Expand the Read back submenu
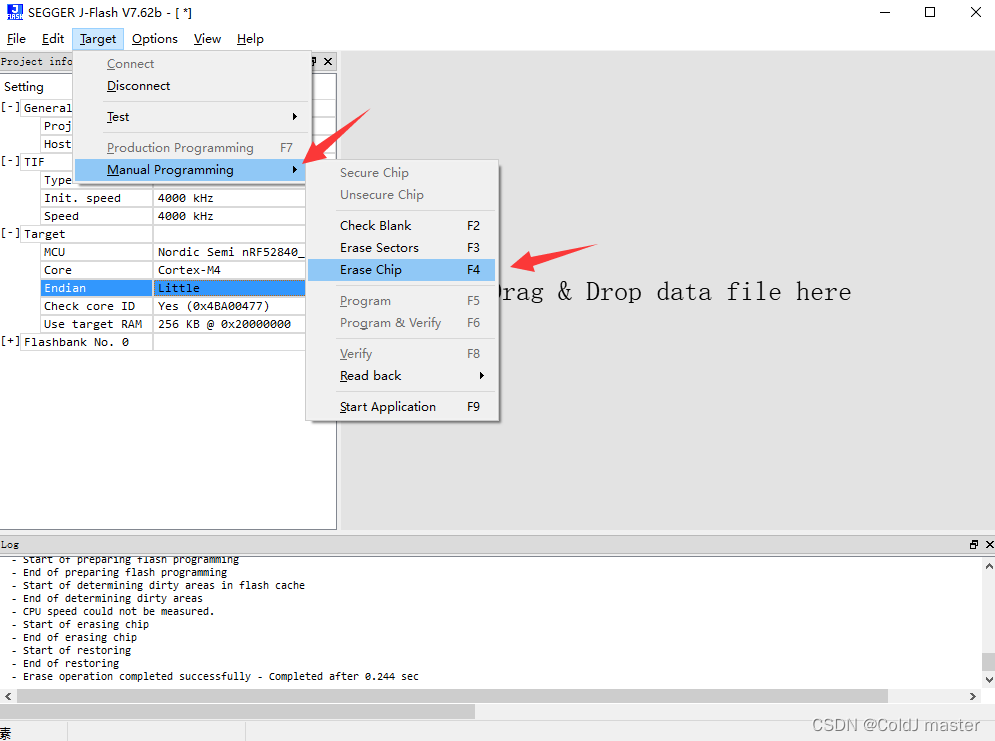The width and height of the screenshot is (995, 741). 402,376
